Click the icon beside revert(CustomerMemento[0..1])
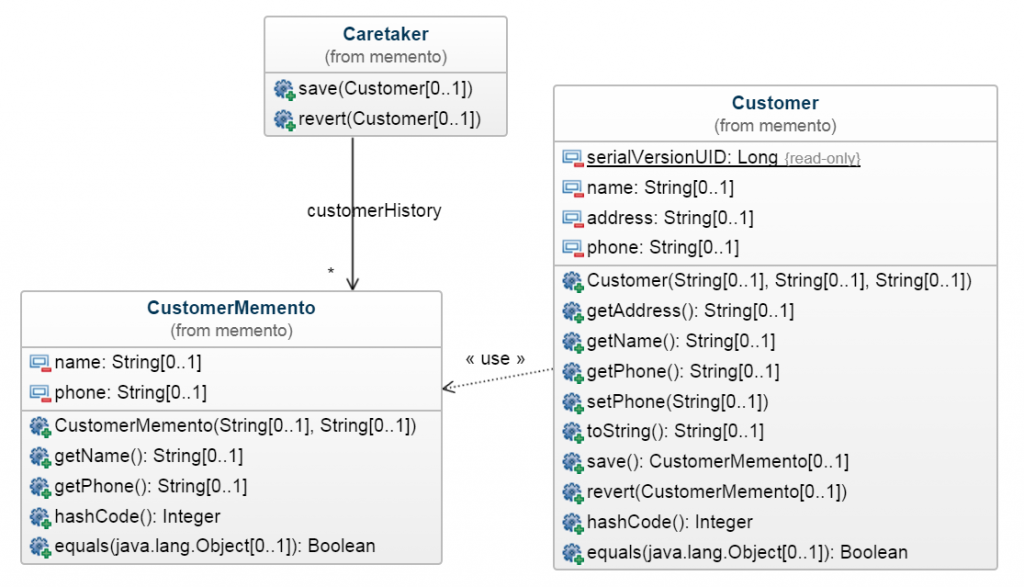The width and height of the screenshot is (1024, 587). pyautogui.click(x=573, y=492)
